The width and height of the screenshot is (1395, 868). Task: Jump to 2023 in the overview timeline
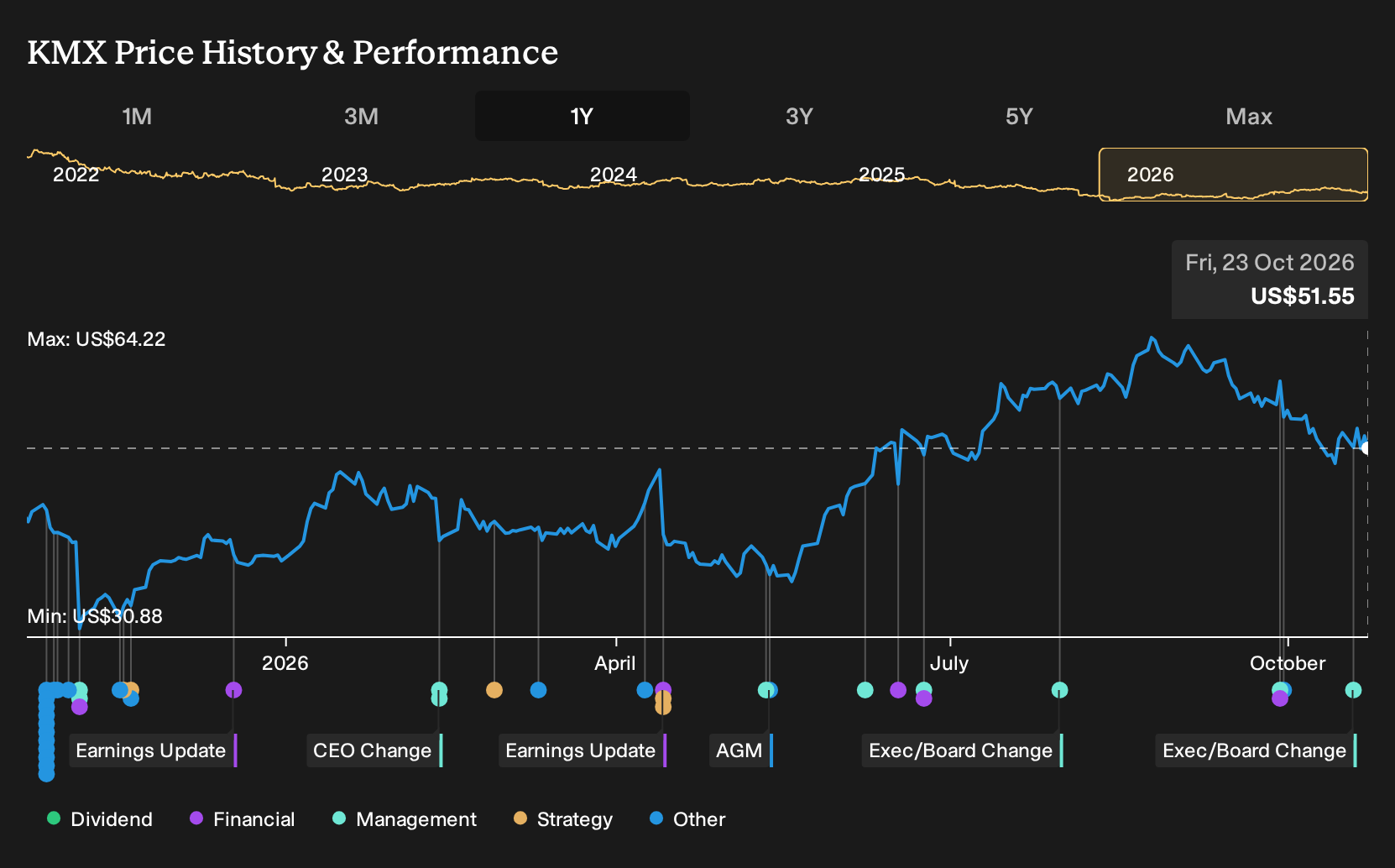344,175
